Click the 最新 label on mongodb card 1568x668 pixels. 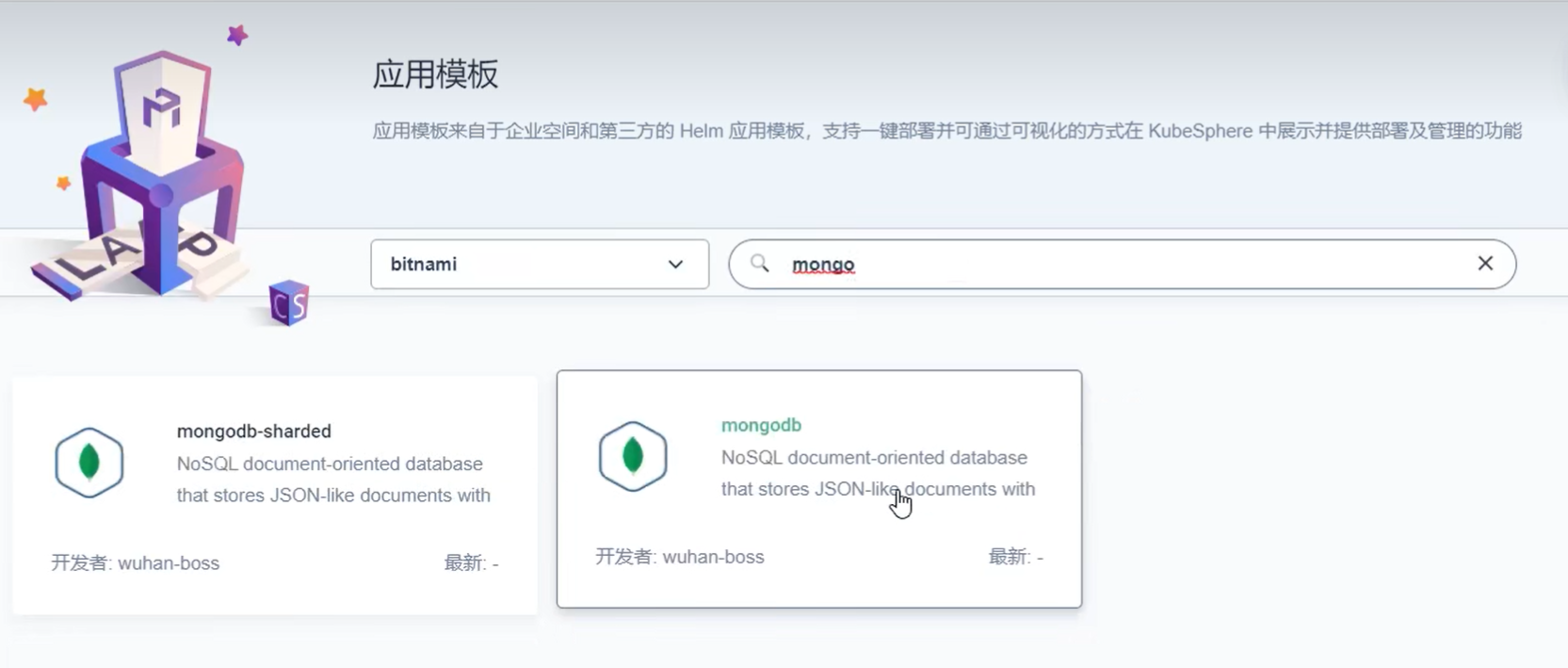[x=1015, y=557]
